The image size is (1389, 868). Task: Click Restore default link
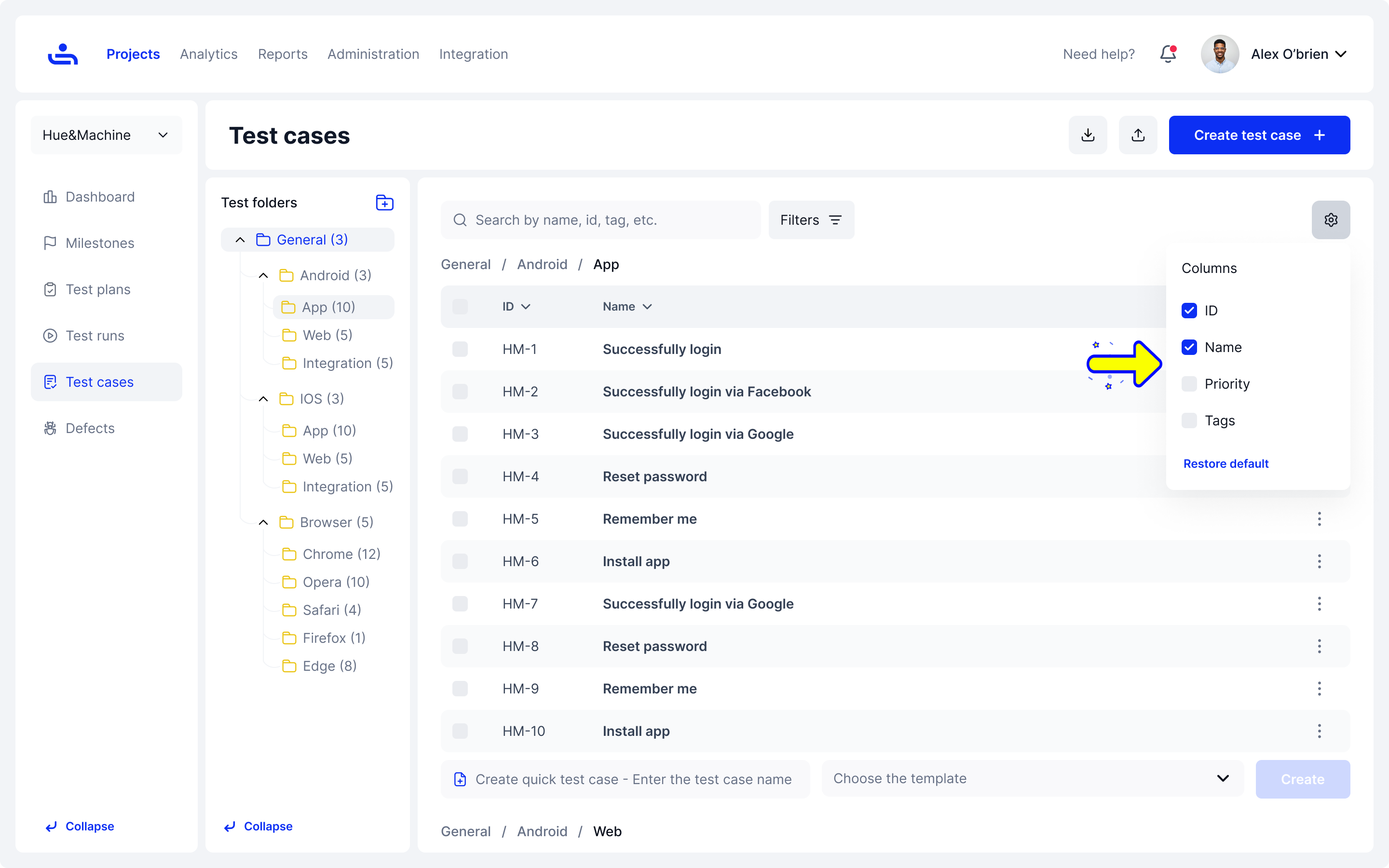(1226, 464)
